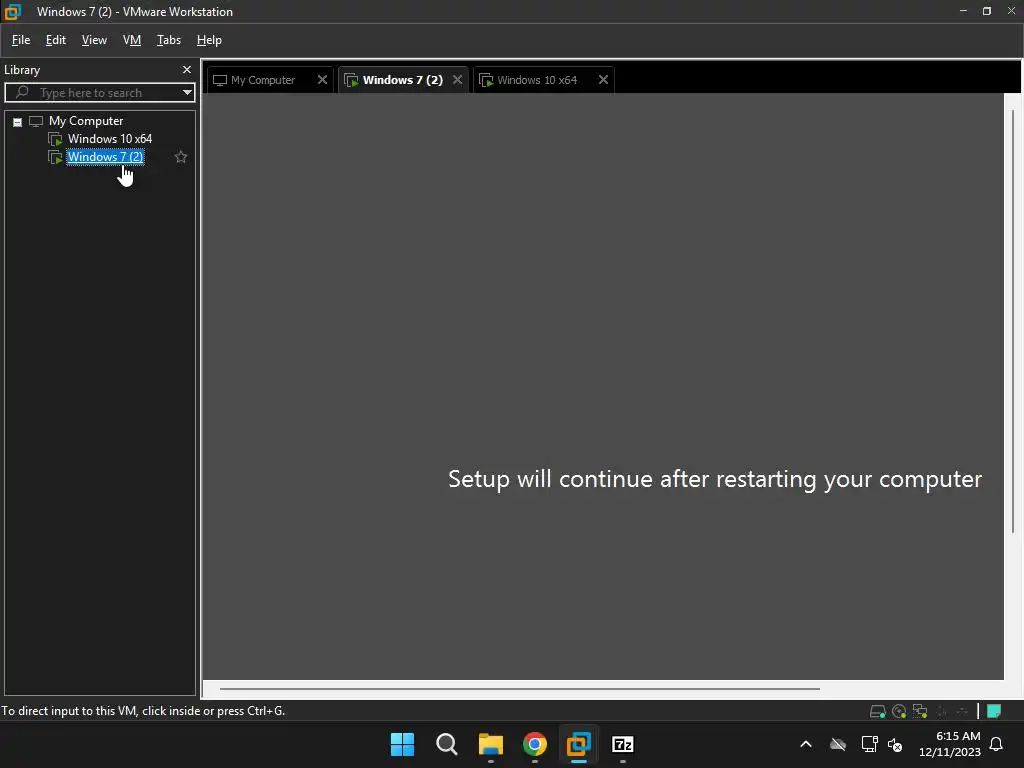Click the network adapter status icon
Viewport: 1024px width, 768px height.
coord(920,711)
